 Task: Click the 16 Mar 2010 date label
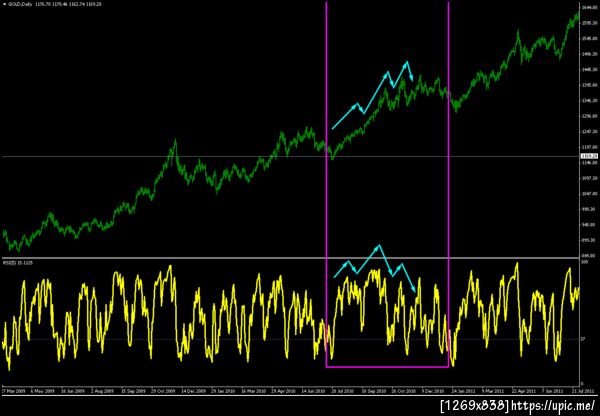click(x=254, y=392)
